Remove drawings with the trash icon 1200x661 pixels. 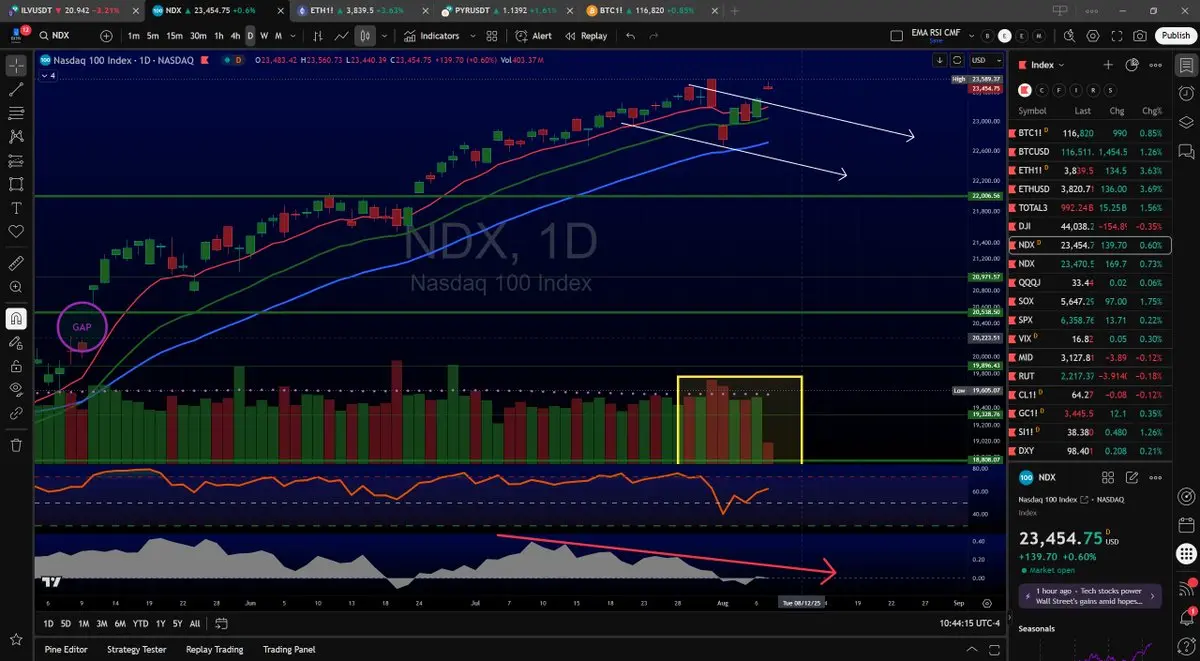(x=16, y=444)
